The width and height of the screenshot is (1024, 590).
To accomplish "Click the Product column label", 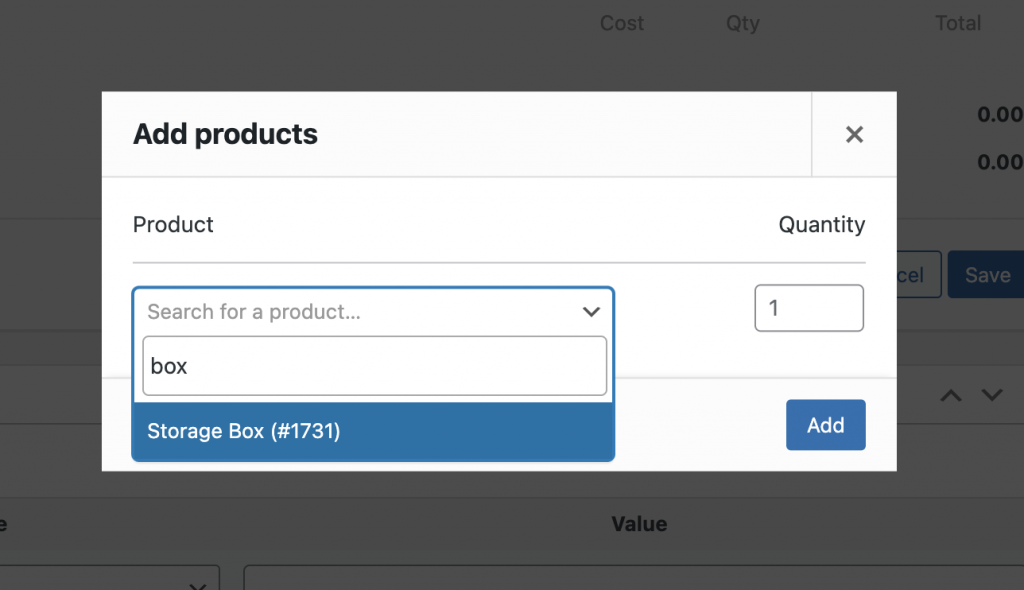I will (172, 224).
